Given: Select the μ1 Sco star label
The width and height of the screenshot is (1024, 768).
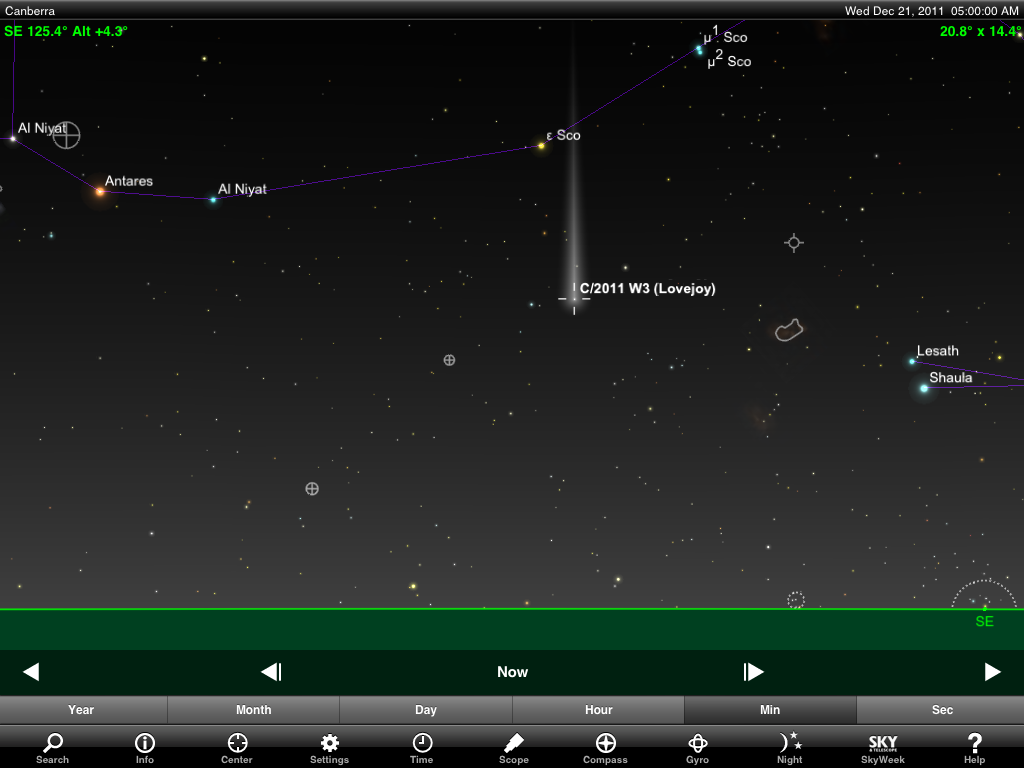Looking at the screenshot, I should pos(725,35).
